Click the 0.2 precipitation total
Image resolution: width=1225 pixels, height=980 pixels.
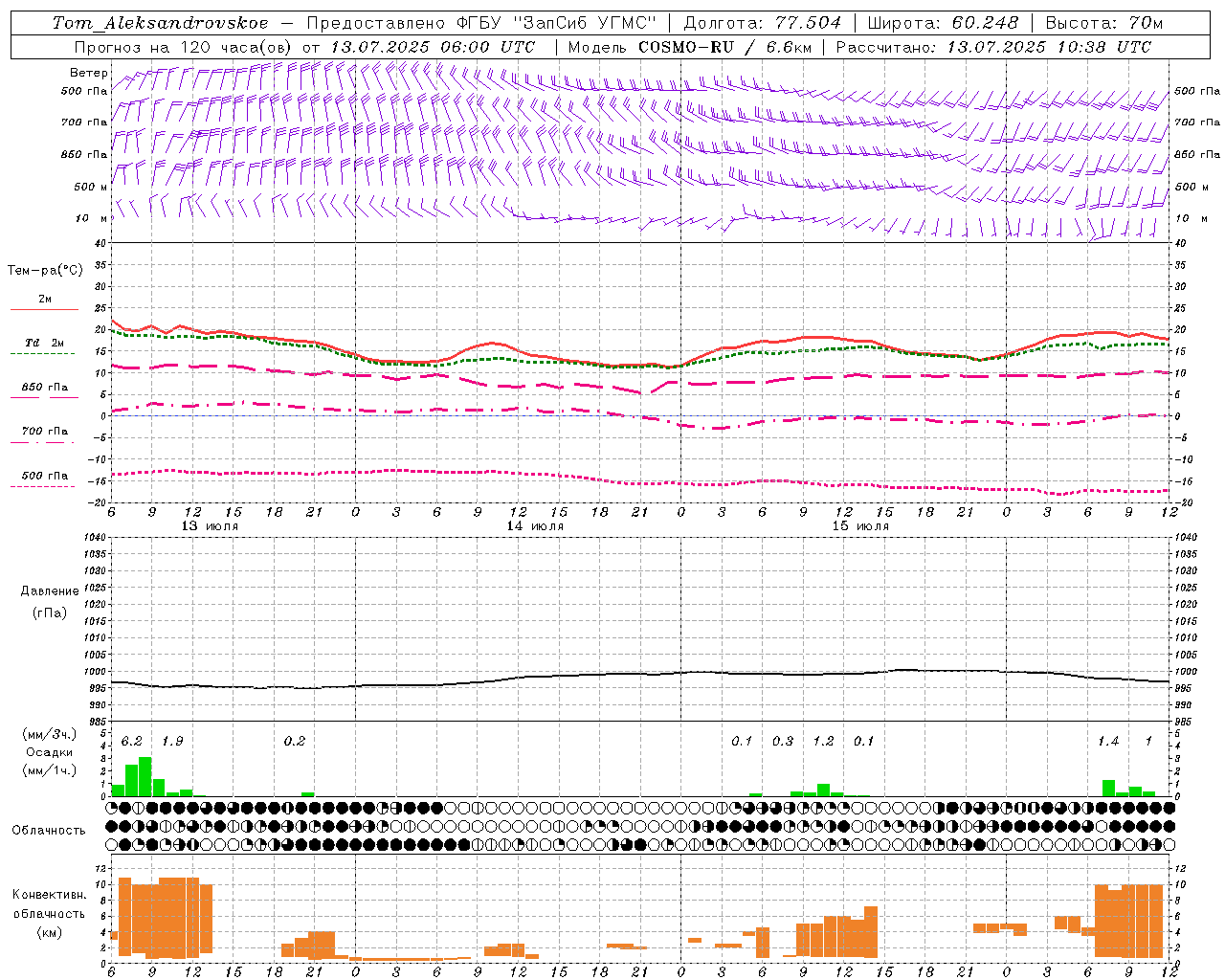(295, 742)
